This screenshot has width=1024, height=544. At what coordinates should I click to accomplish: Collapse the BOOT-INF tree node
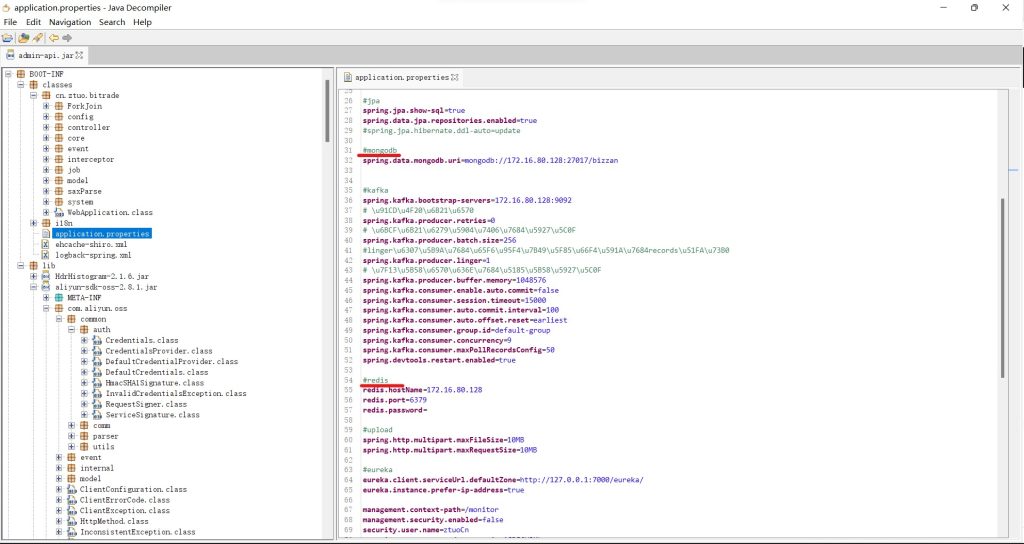8,74
